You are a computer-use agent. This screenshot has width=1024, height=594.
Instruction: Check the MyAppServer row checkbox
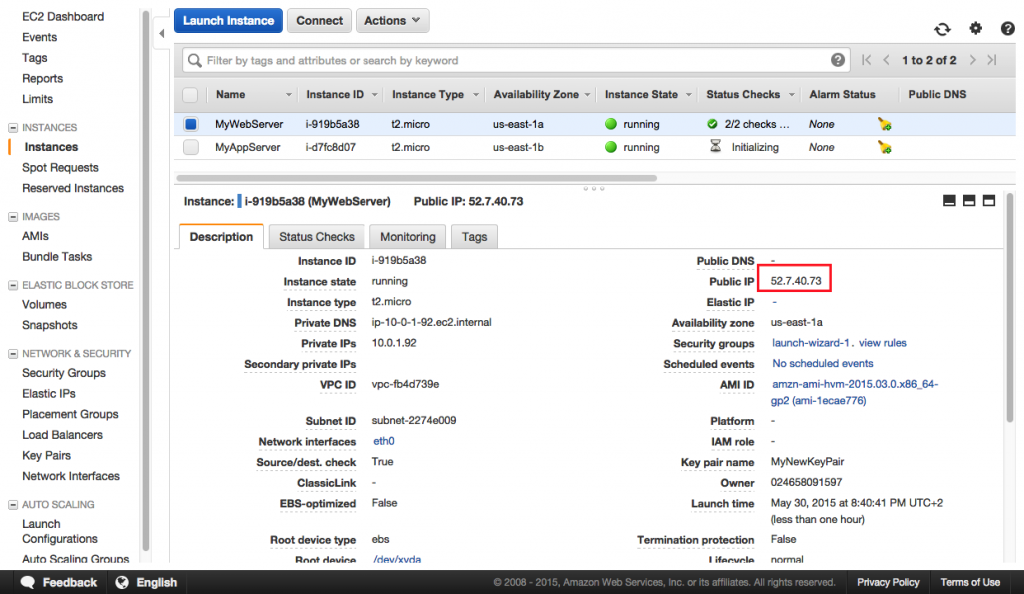[190, 147]
